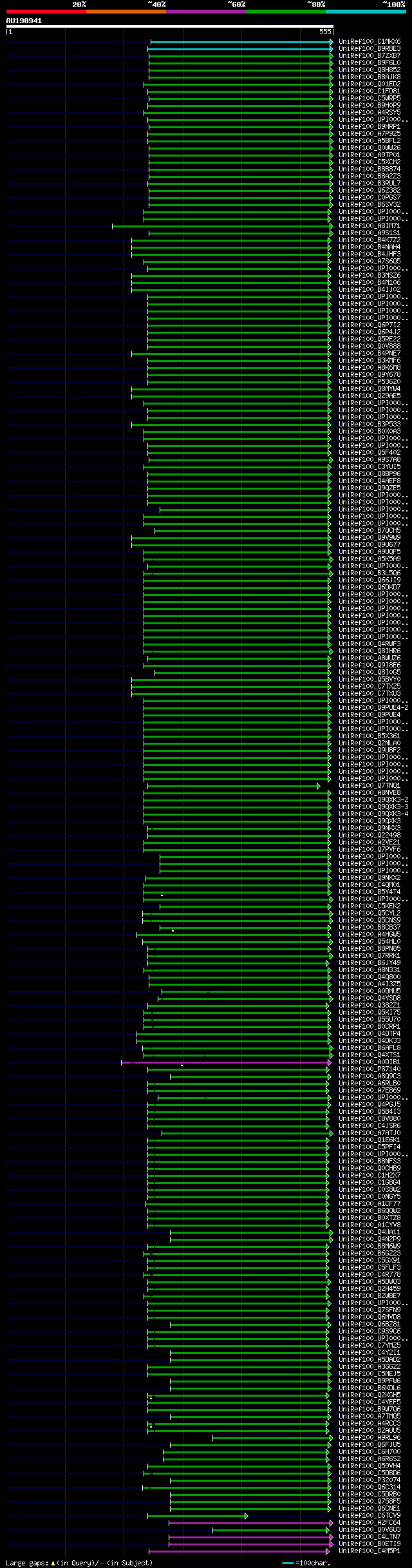The image size is (412, 1568).
Task: Click label UniRef100_B6SV32
Action: coord(370,205)
